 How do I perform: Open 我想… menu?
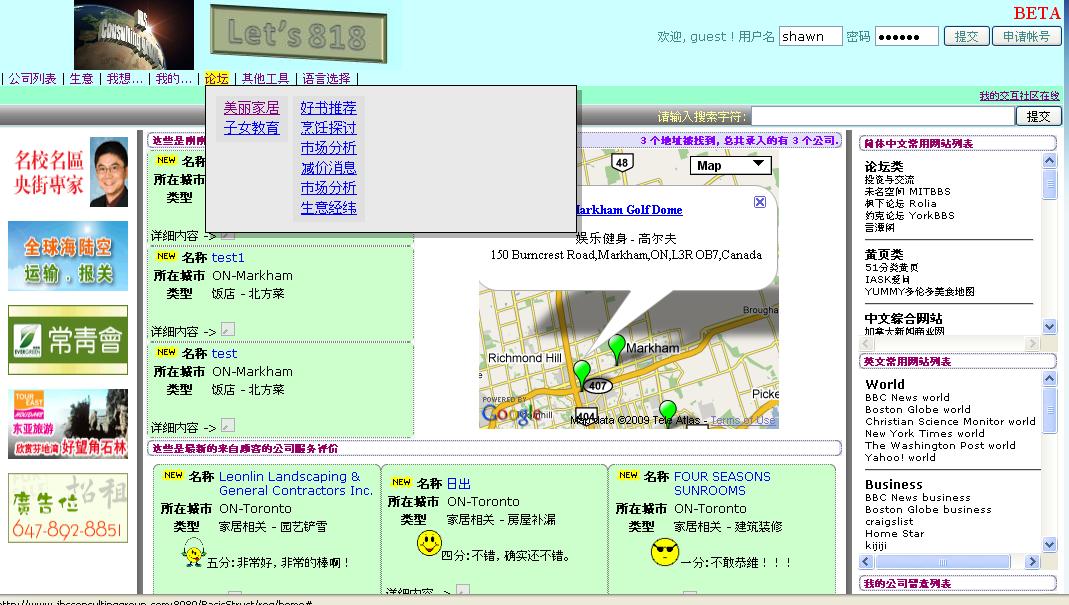[125, 79]
